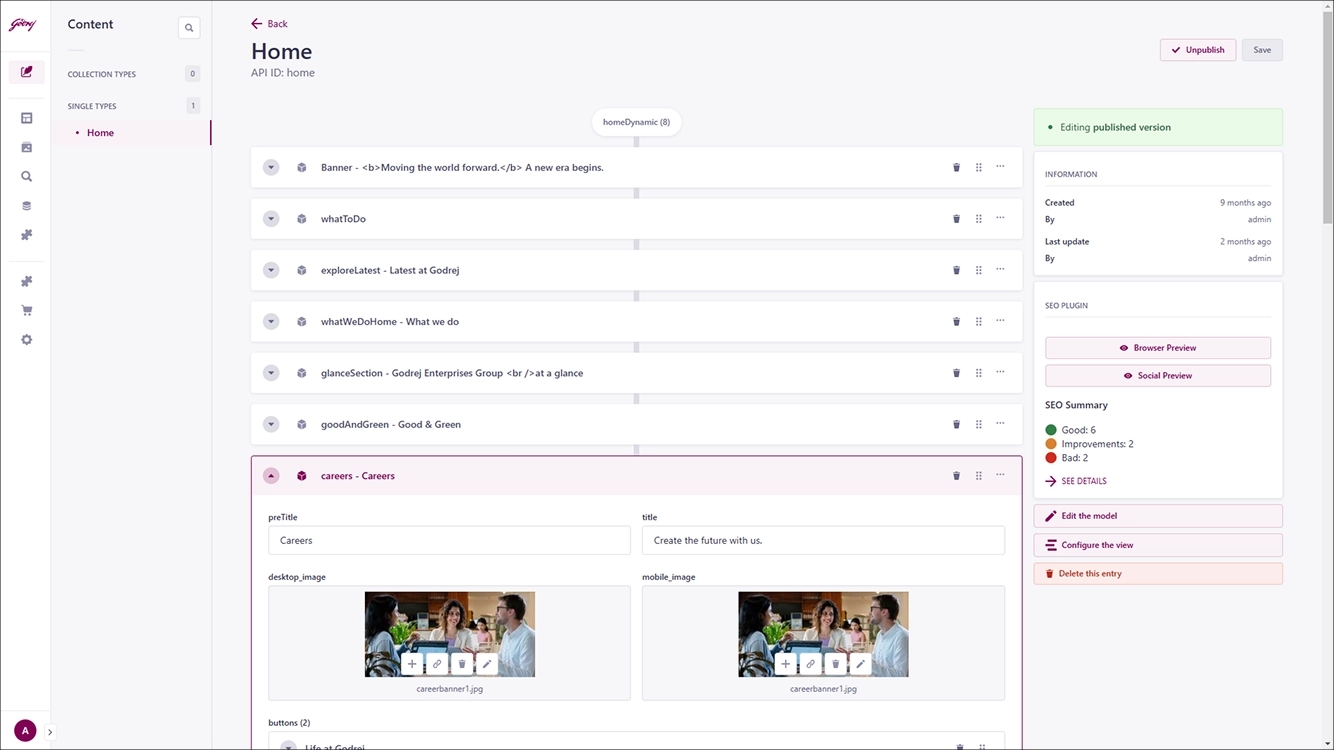Delete the whatToDo component via trash icon
Viewport: 1334px width, 750px height.
click(x=956, y=218)
